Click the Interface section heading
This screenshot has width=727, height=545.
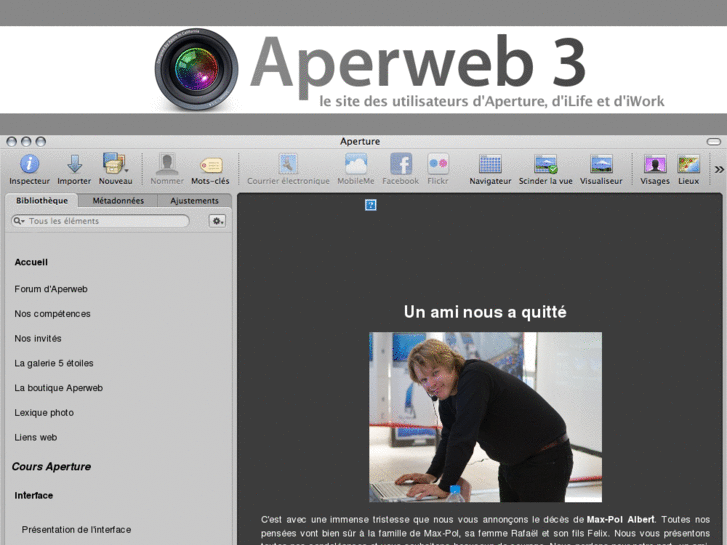point(34,495)
